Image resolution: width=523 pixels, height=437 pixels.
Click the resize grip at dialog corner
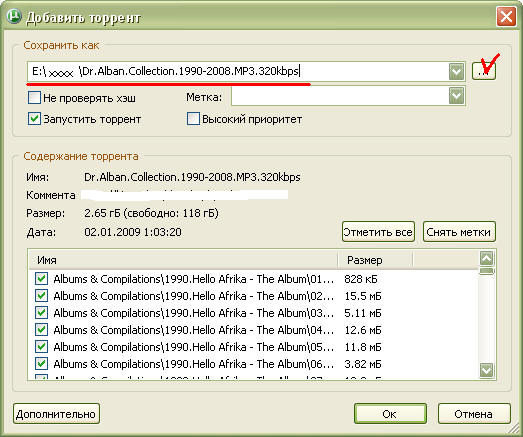tap(514, 428)
